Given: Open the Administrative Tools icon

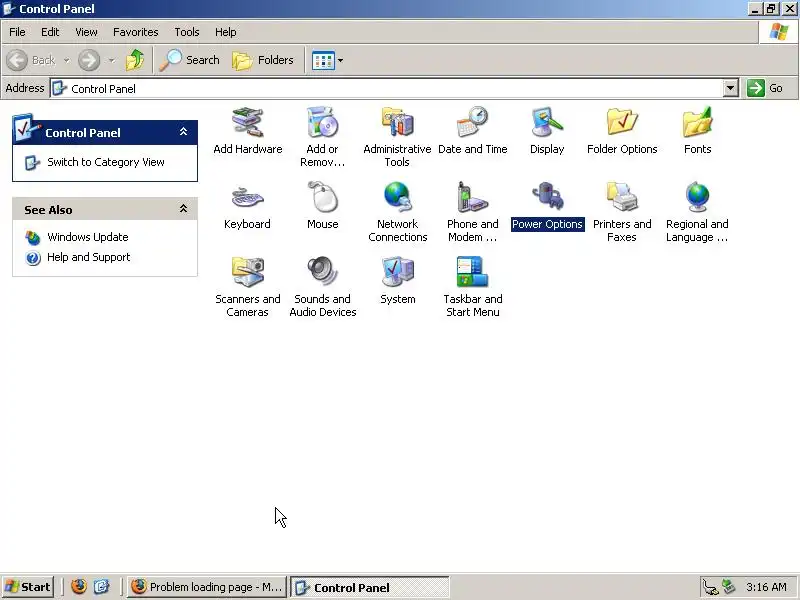Looking at the screenshot, I should (397, 122).
